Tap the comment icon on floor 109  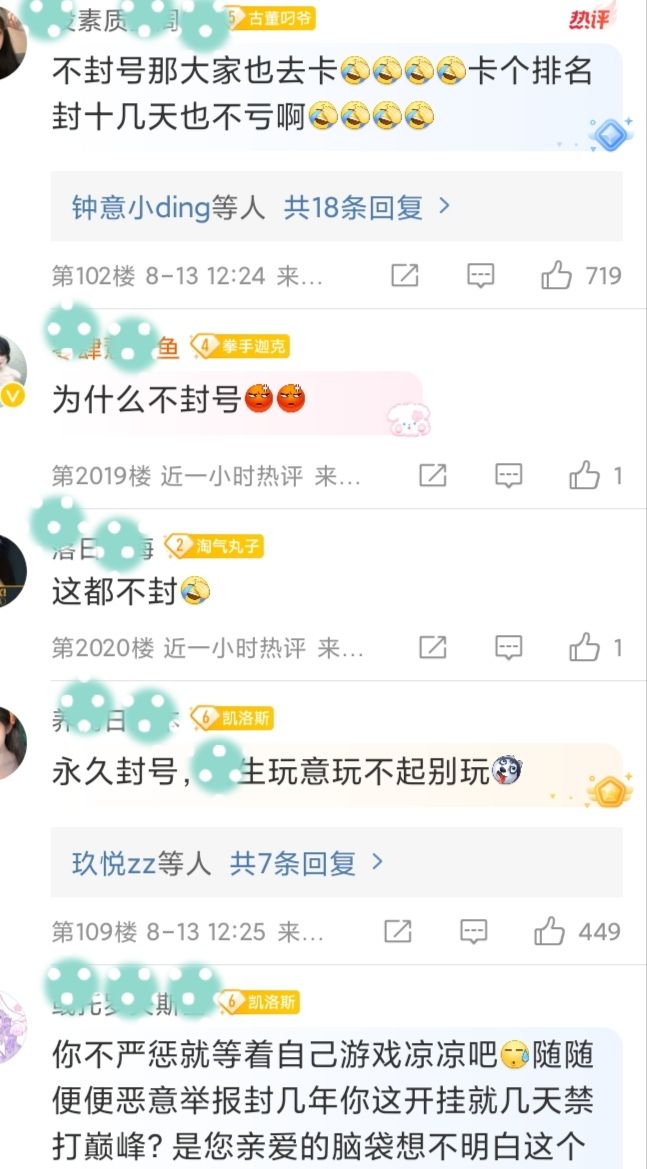(x=474, y=932)
